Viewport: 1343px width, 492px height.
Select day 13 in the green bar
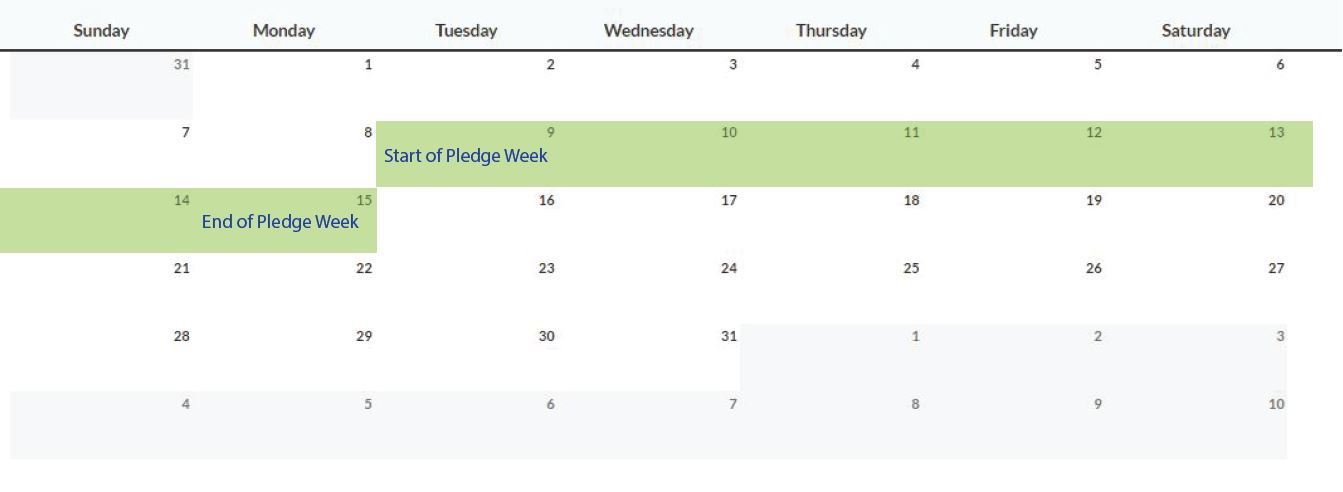1276,132
